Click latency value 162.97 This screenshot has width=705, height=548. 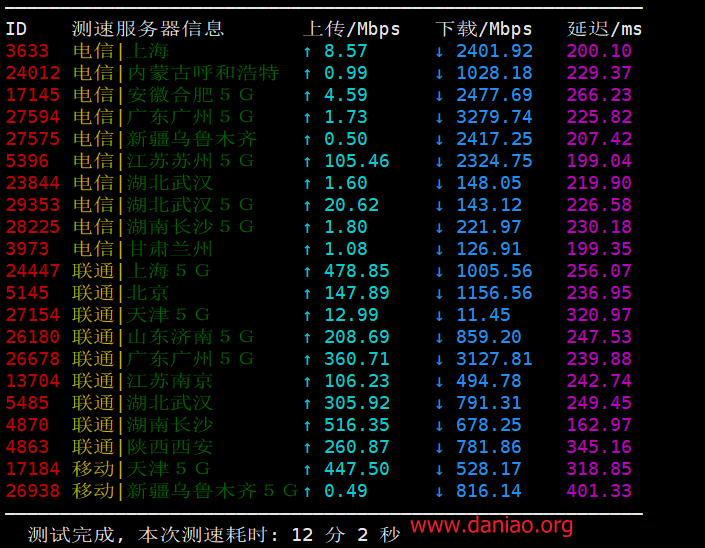tap(599, 425)
